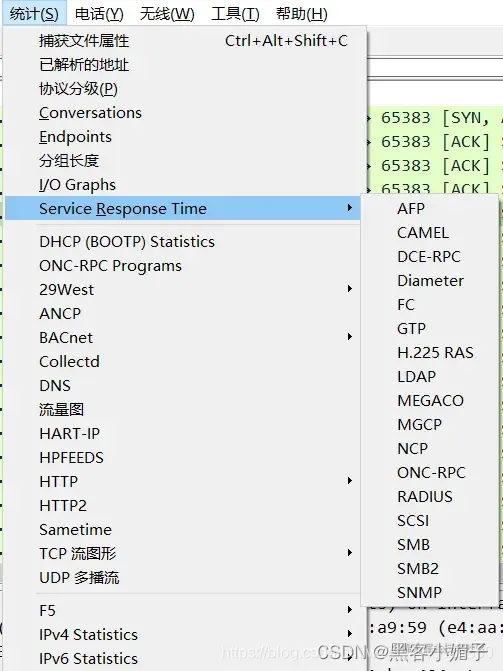Choose CAMEL submenu entry
The height and width of the screenshot is (671, 503).
(430, 232)
